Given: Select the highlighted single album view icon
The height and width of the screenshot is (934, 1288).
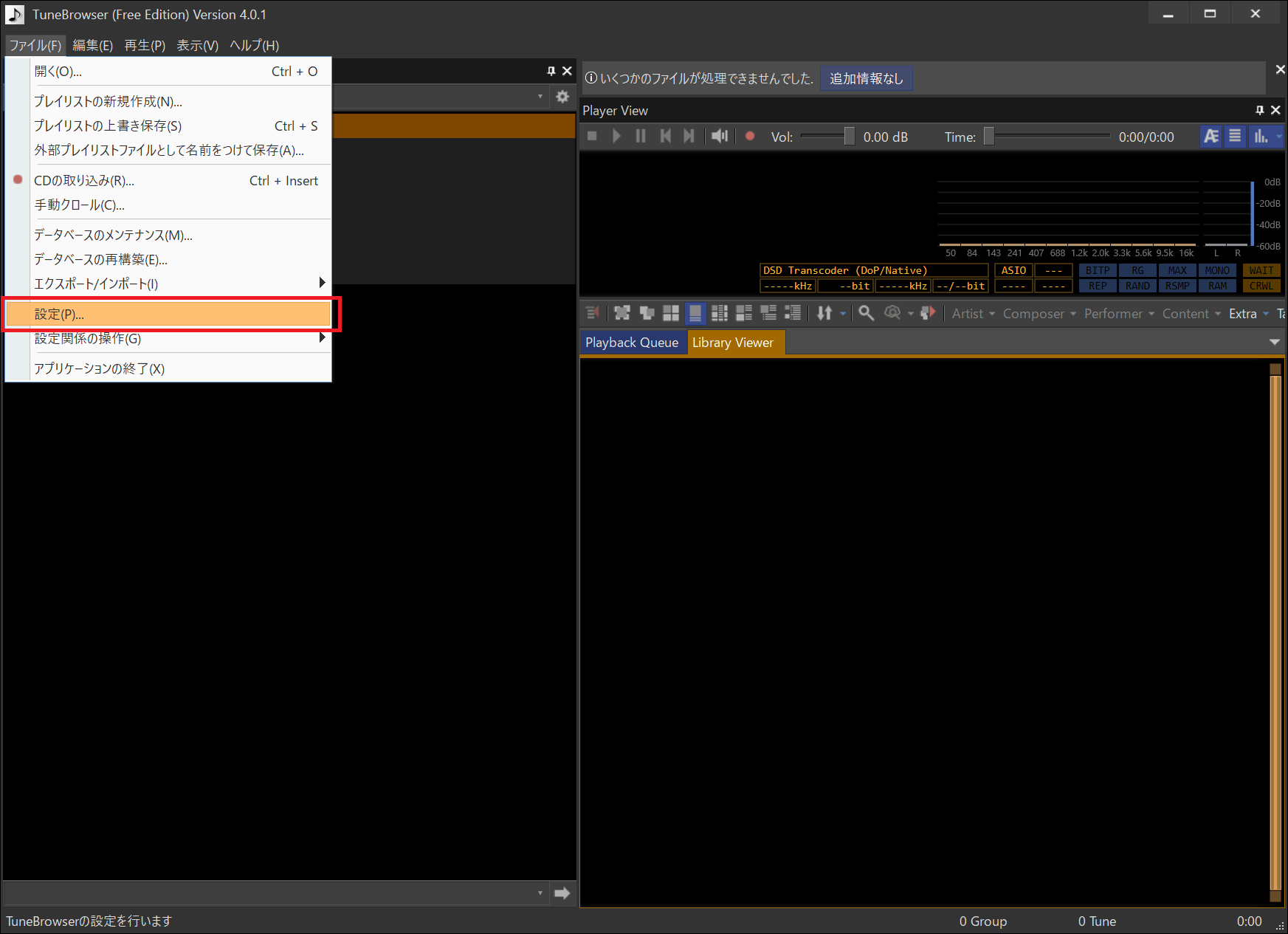Looking at the screenshot, I should [x=695, y=313].
